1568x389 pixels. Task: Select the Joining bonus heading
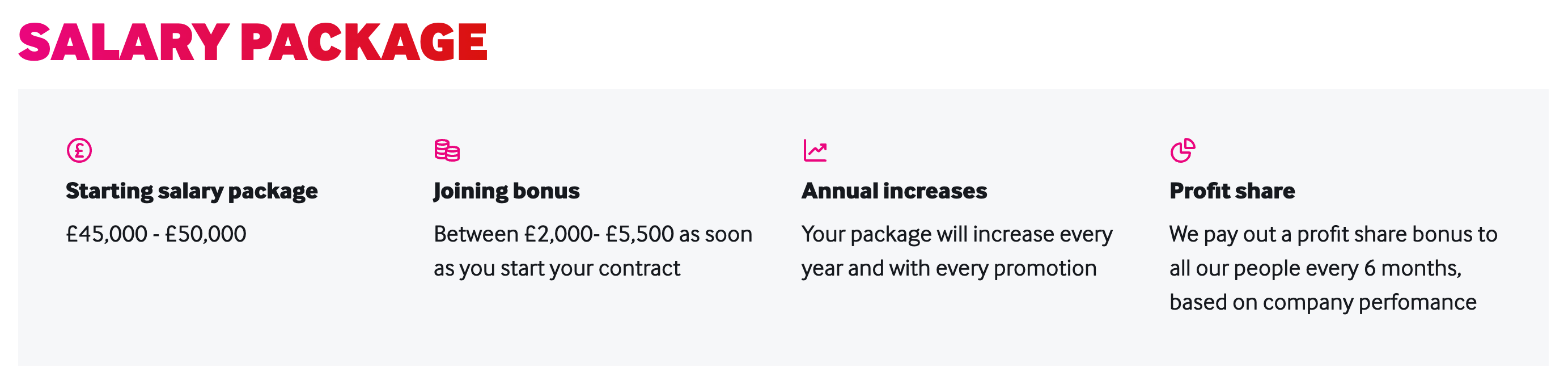(506, 191)
